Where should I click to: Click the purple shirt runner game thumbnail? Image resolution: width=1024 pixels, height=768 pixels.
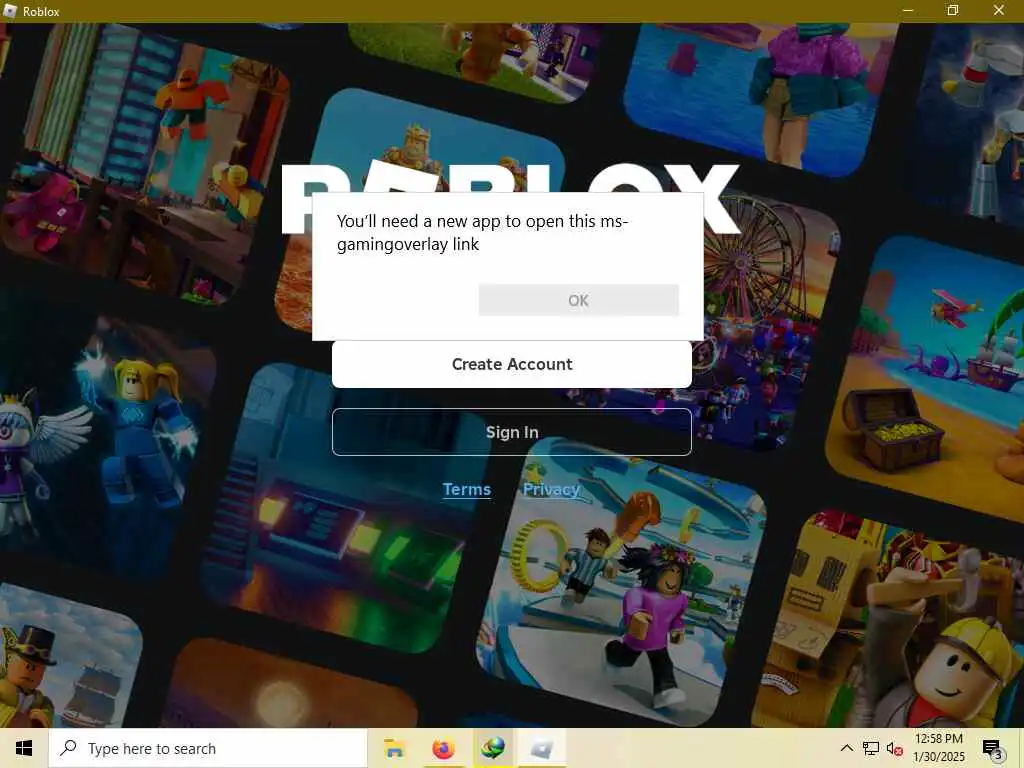(x=620, y=581)
